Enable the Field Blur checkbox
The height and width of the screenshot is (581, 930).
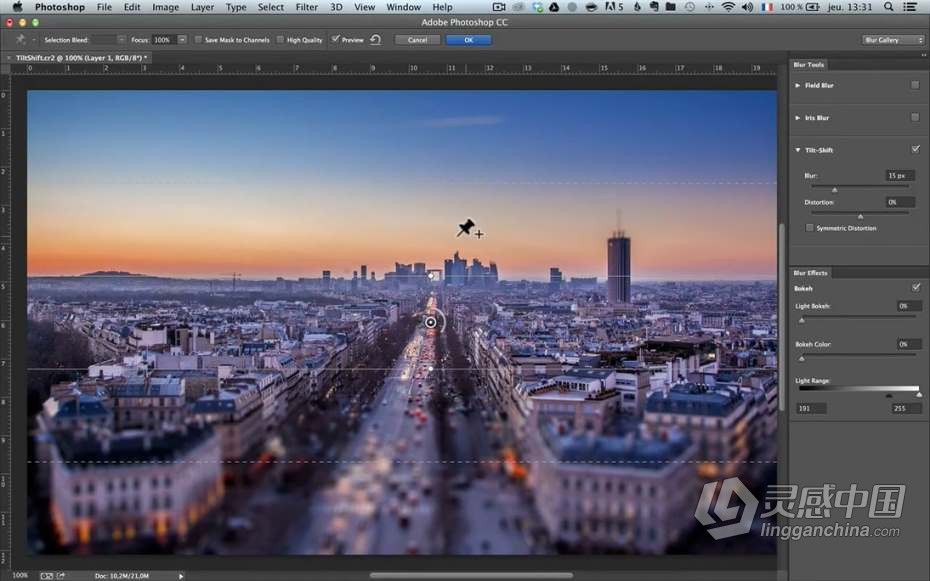pos(915,85)
